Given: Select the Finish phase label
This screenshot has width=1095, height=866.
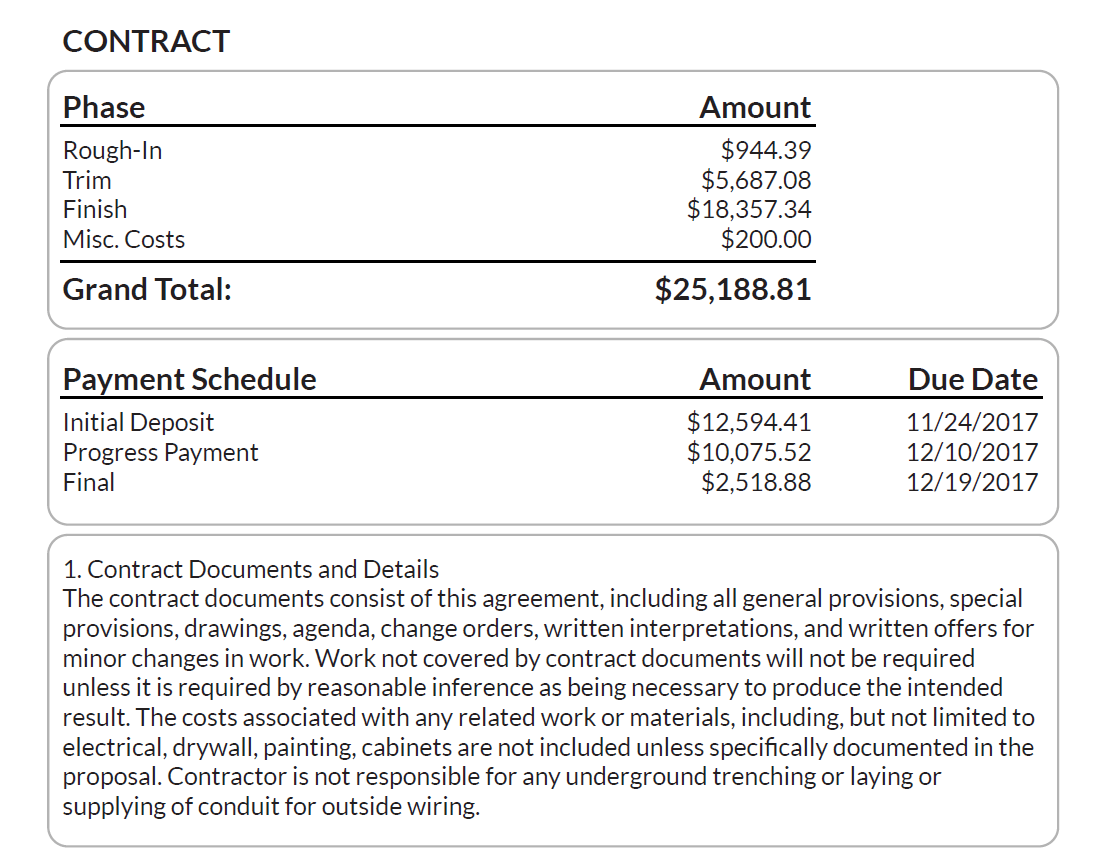Looking at the screenshot, I should pos(95,210).
